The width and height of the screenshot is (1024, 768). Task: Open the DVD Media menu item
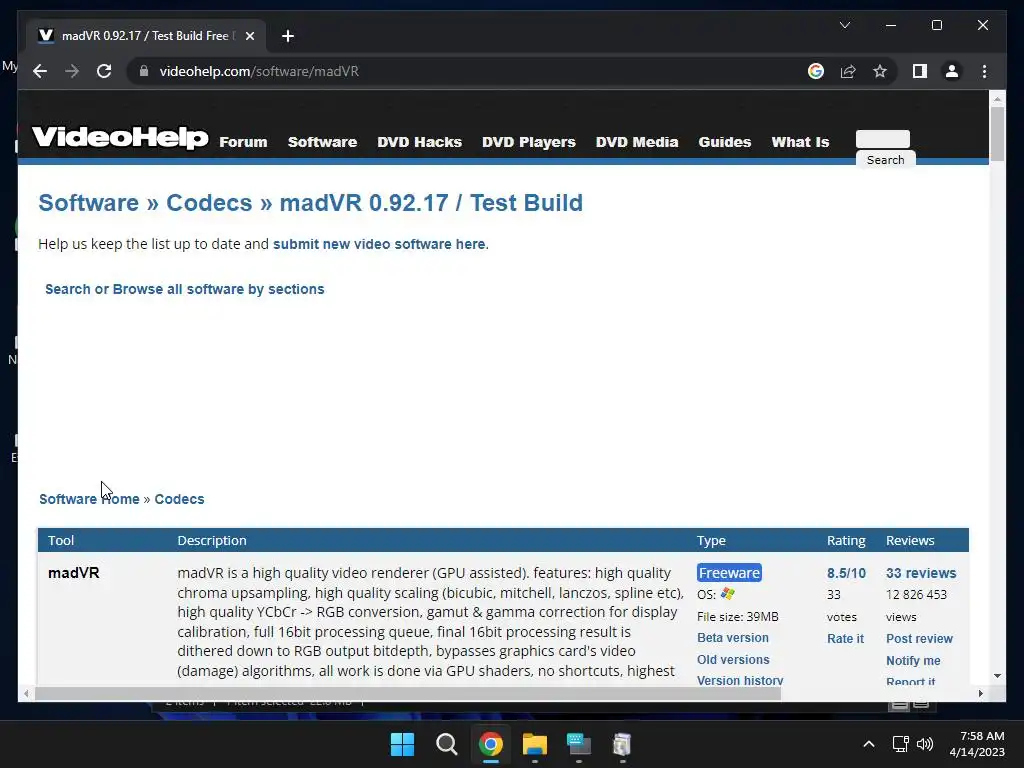[x=637, y=142]
